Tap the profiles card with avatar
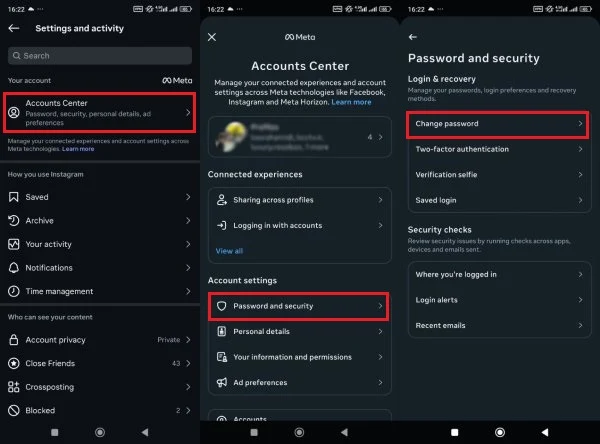600x444 pixels. pyautogui.click(x=298, y=137)
